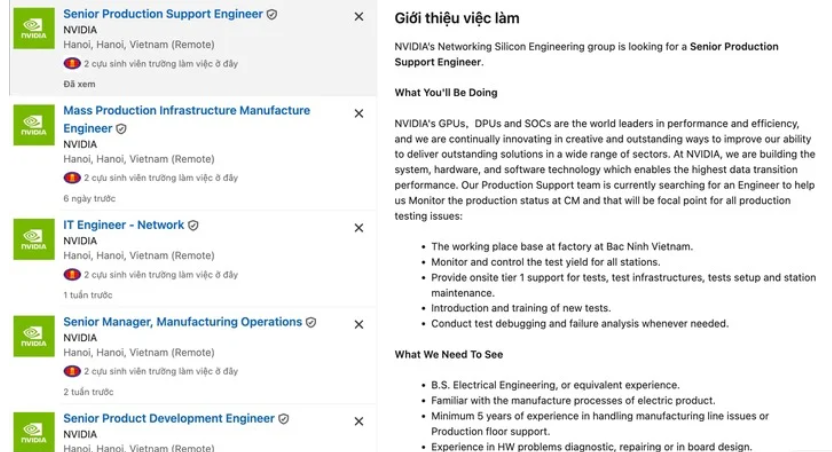Click NVIDIA logo beside Mass Production Infrastructure listing
The width and height of the screenshot is (832, 452).
click(x=34, y=125)
